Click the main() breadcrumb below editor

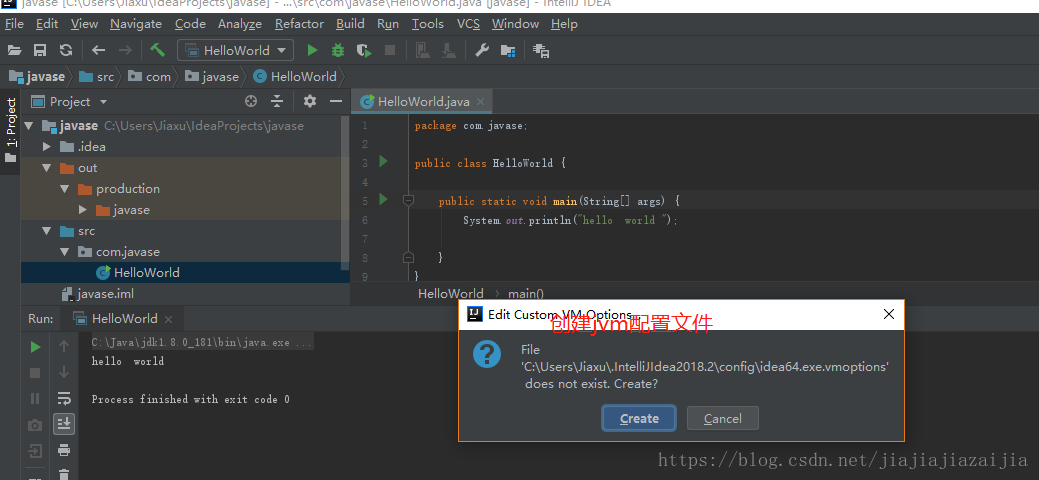[x=525, y=294]
